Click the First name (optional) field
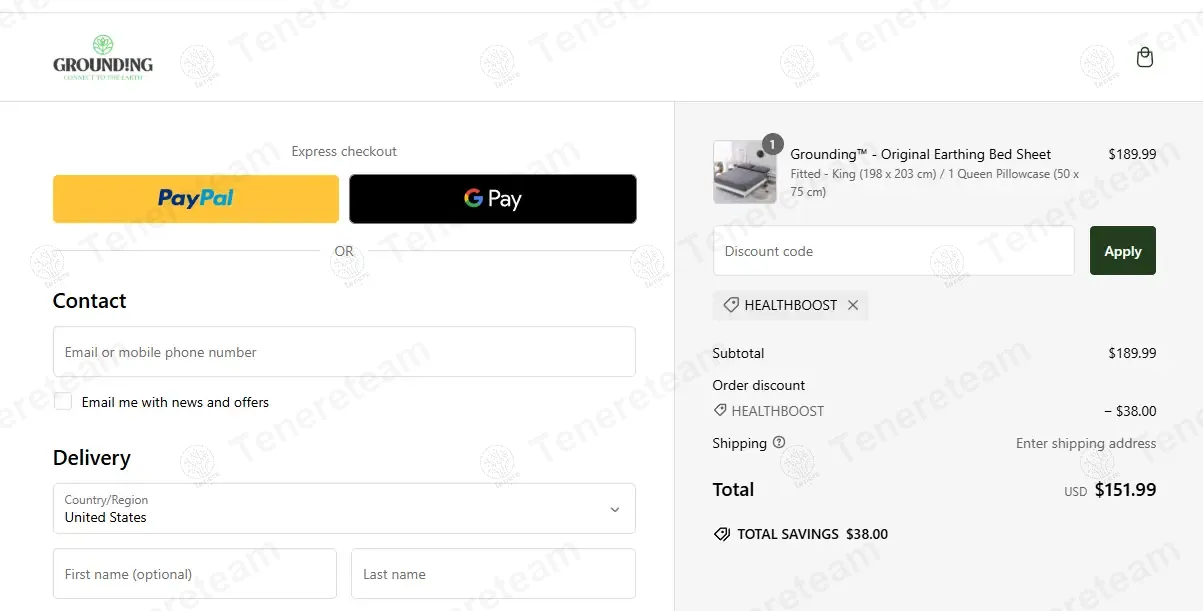Image resolution: width=1203 pixels, height=611 pixels. (x=194, y=574)
